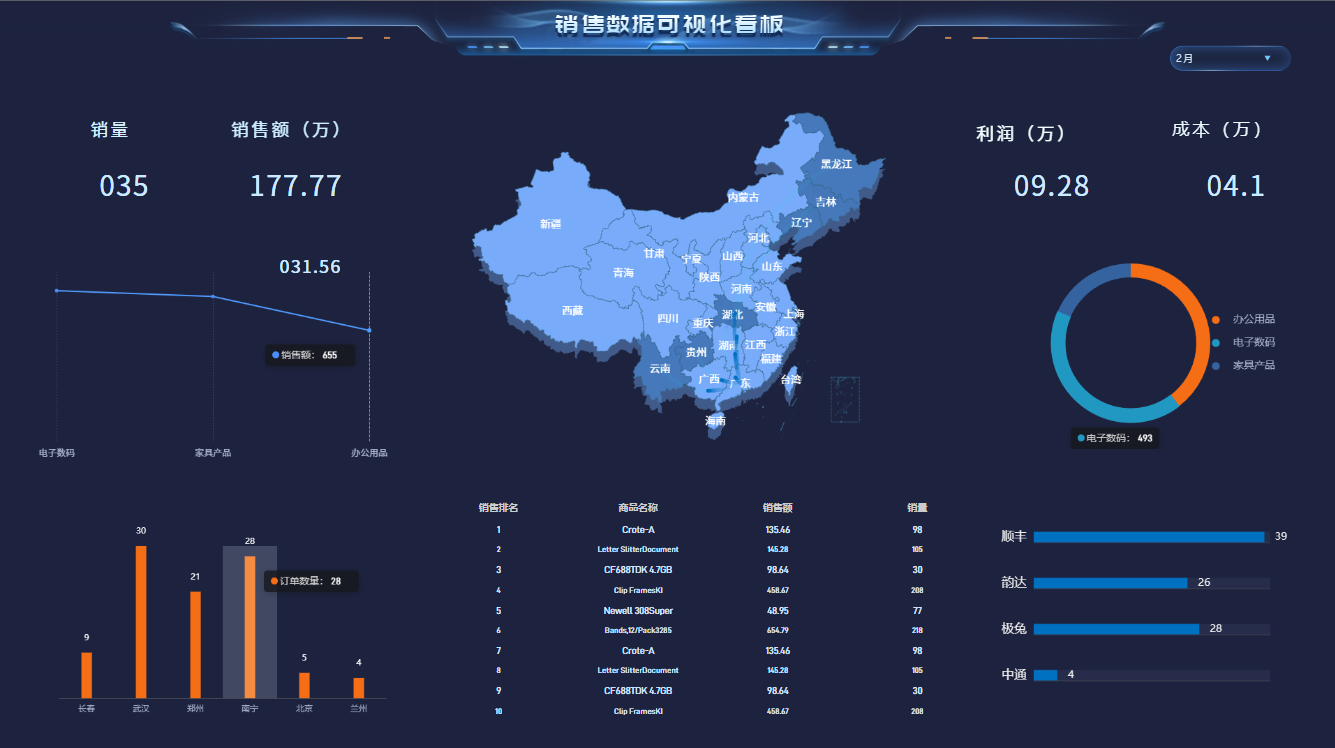
Task: Pick 内蒙古 on the China map
Action: click(x=742, y=198)
